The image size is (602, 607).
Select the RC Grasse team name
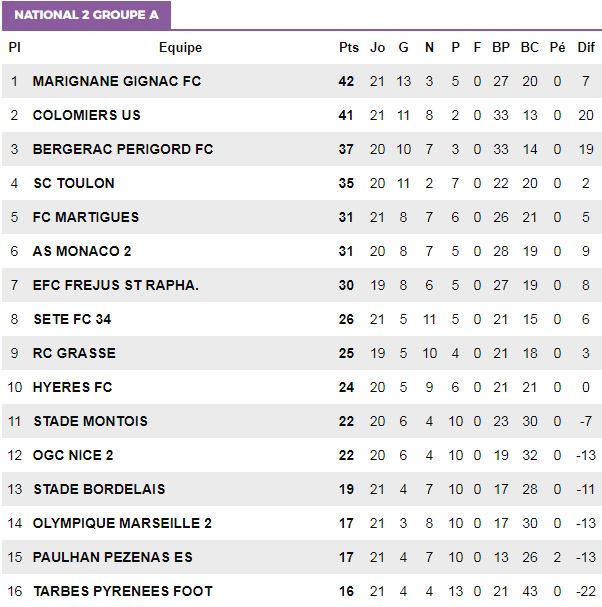(74, 353)
